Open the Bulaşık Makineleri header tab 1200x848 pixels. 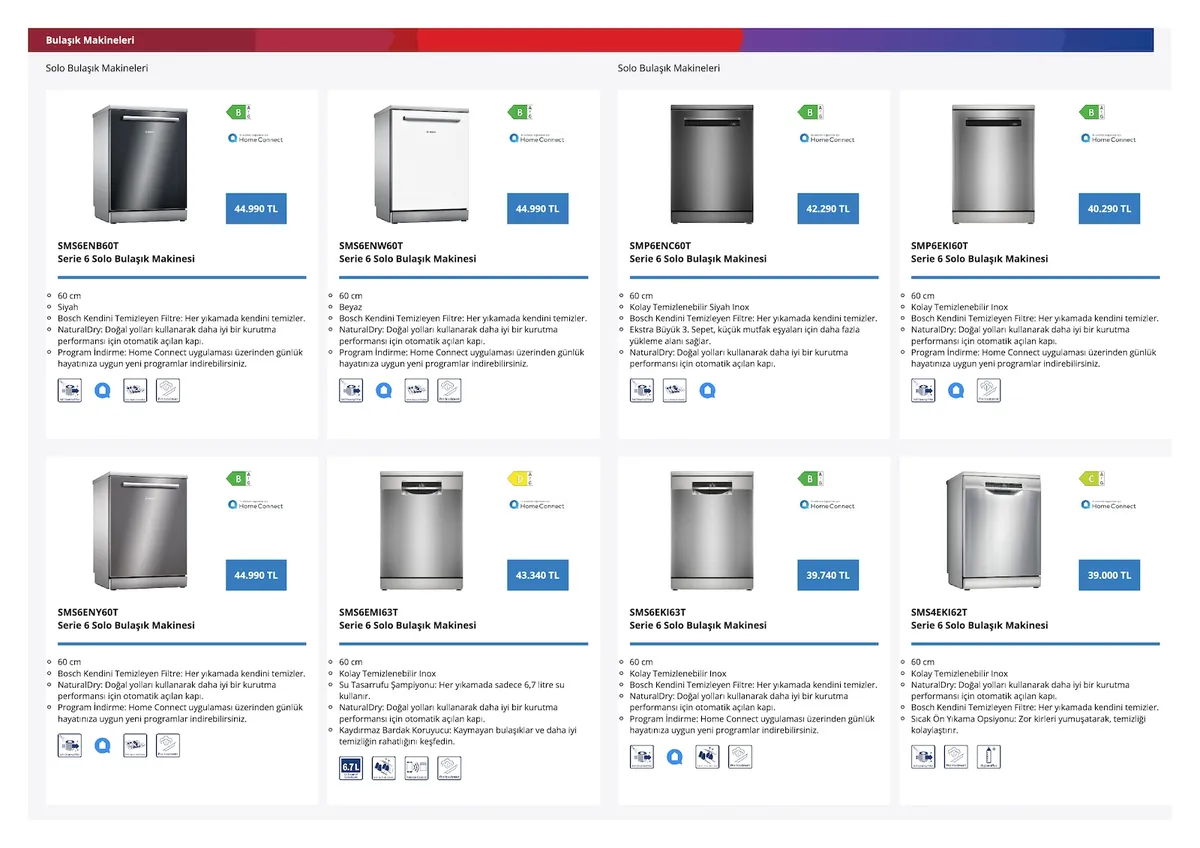pyautogui.click(x=88, y=40)
